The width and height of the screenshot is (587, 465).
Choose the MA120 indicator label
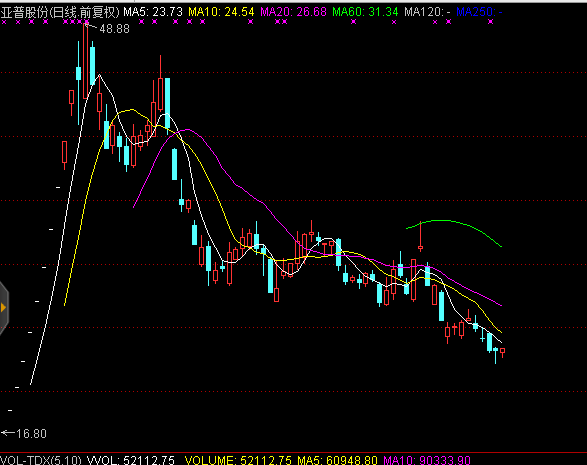coord(427,12)
